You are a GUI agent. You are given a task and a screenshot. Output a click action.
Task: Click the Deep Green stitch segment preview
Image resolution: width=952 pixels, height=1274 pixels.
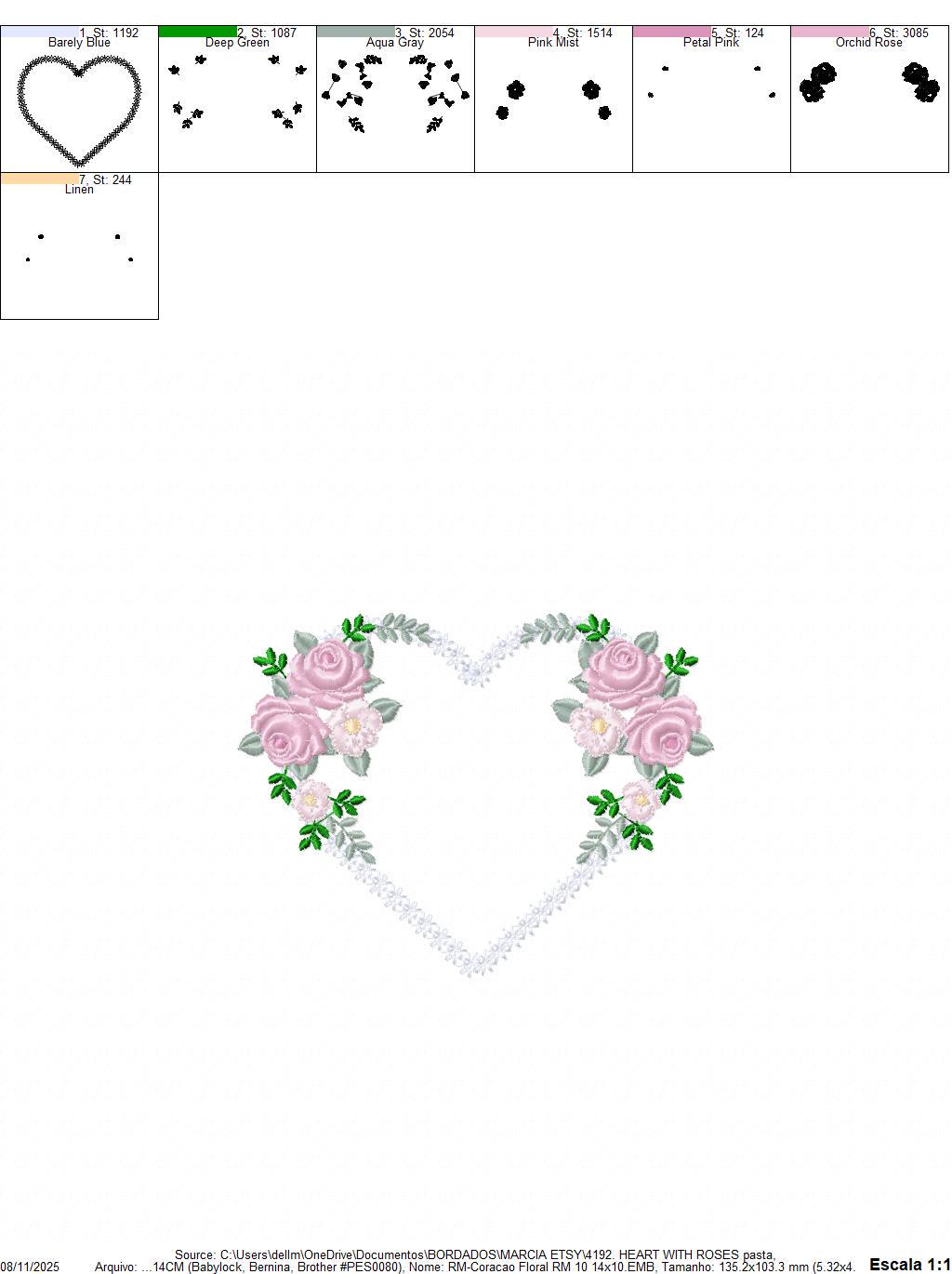click(x=237, y=102)
